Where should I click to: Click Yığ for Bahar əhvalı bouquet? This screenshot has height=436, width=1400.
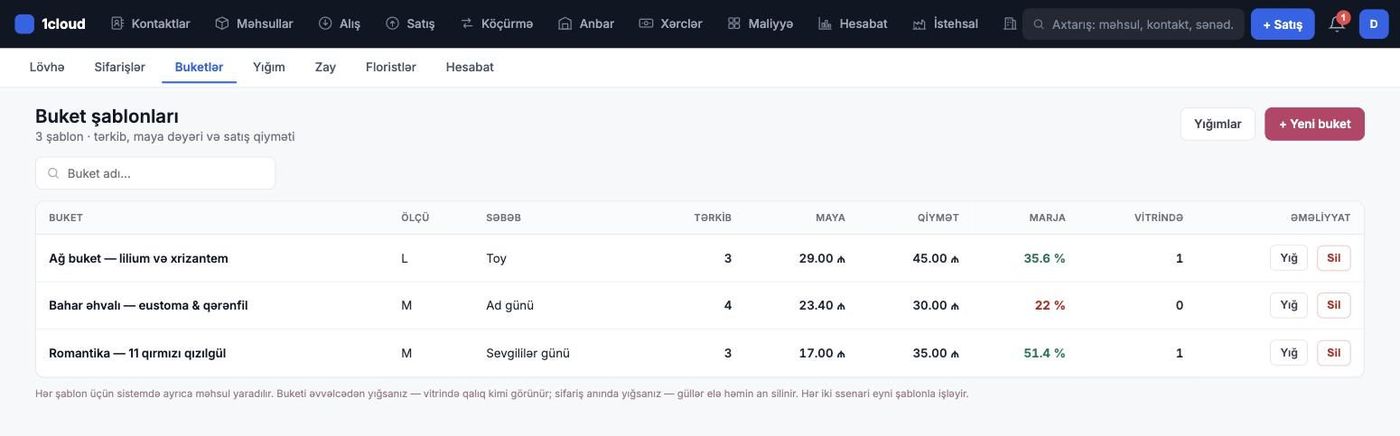tap(1288, 305)
